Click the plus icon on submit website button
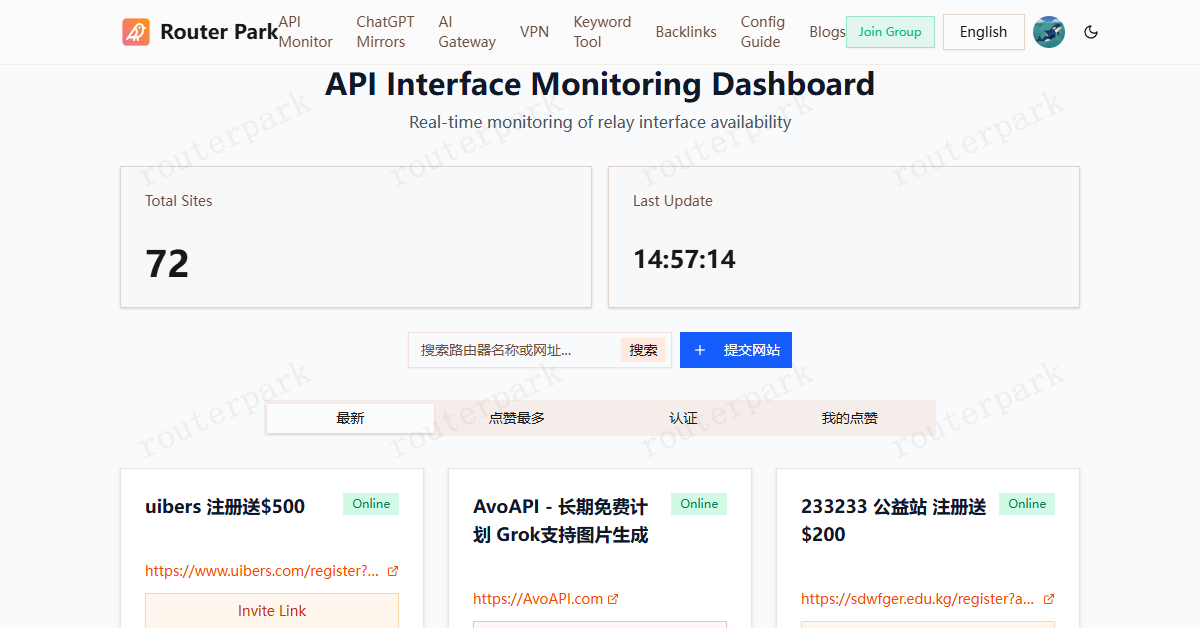The width and height of the screenshot is (1200, 628). (x=700, y=350)
